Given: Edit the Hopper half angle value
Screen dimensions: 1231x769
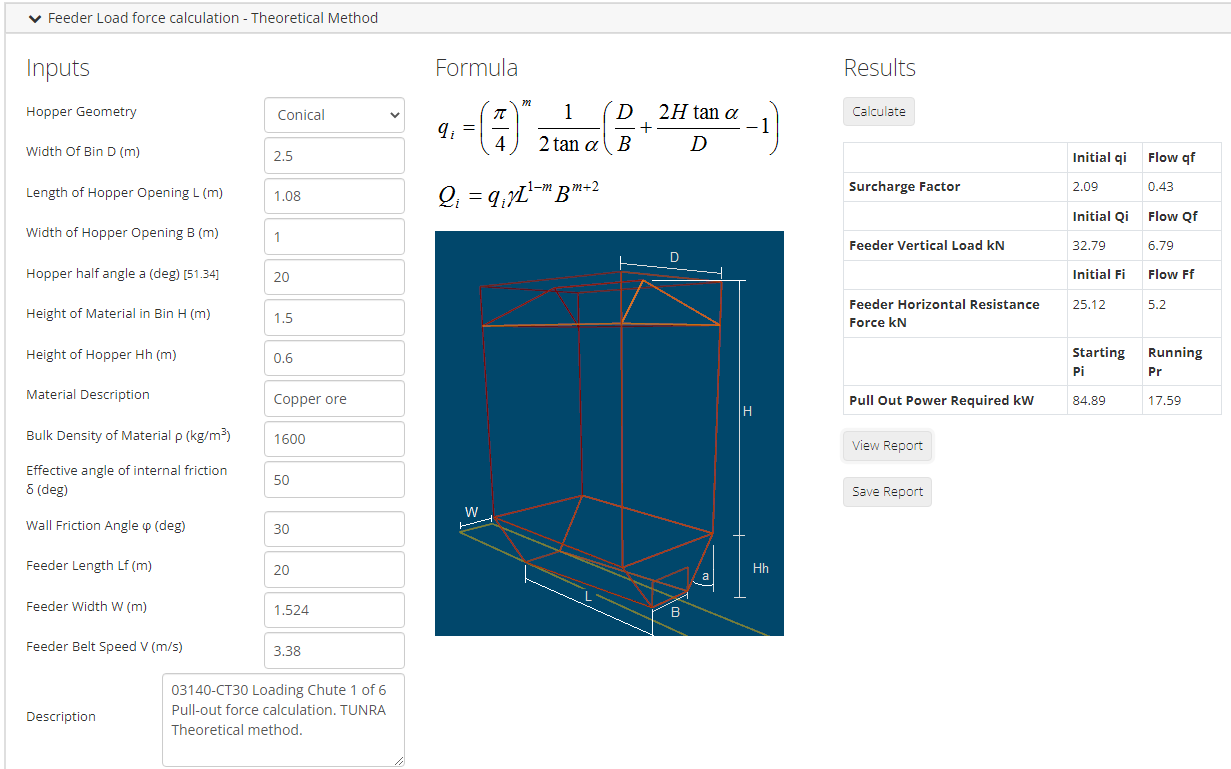Looking at the screenshot, I should click(x=334, y=277).
